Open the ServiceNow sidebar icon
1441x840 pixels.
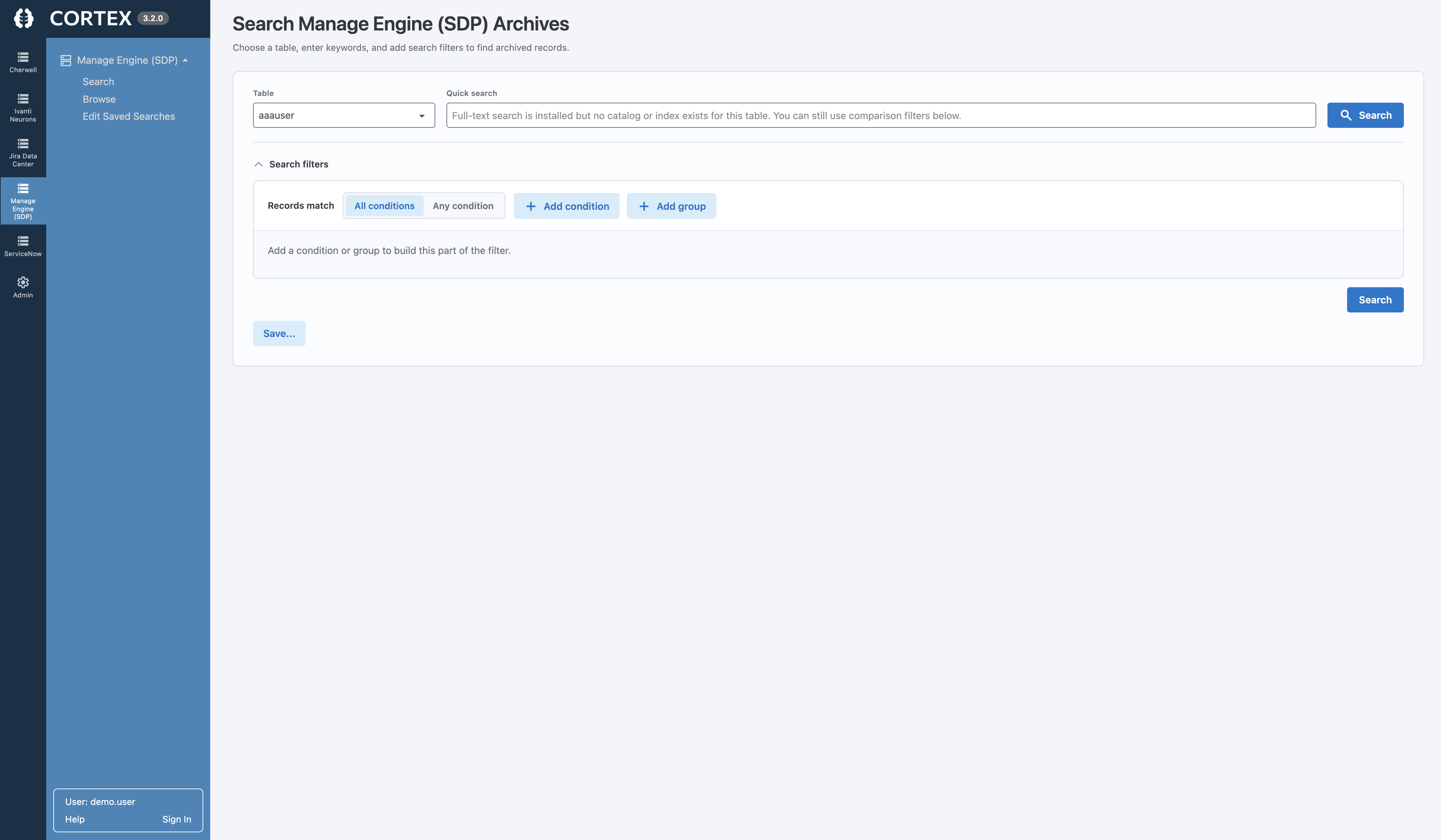coord(23,246)
